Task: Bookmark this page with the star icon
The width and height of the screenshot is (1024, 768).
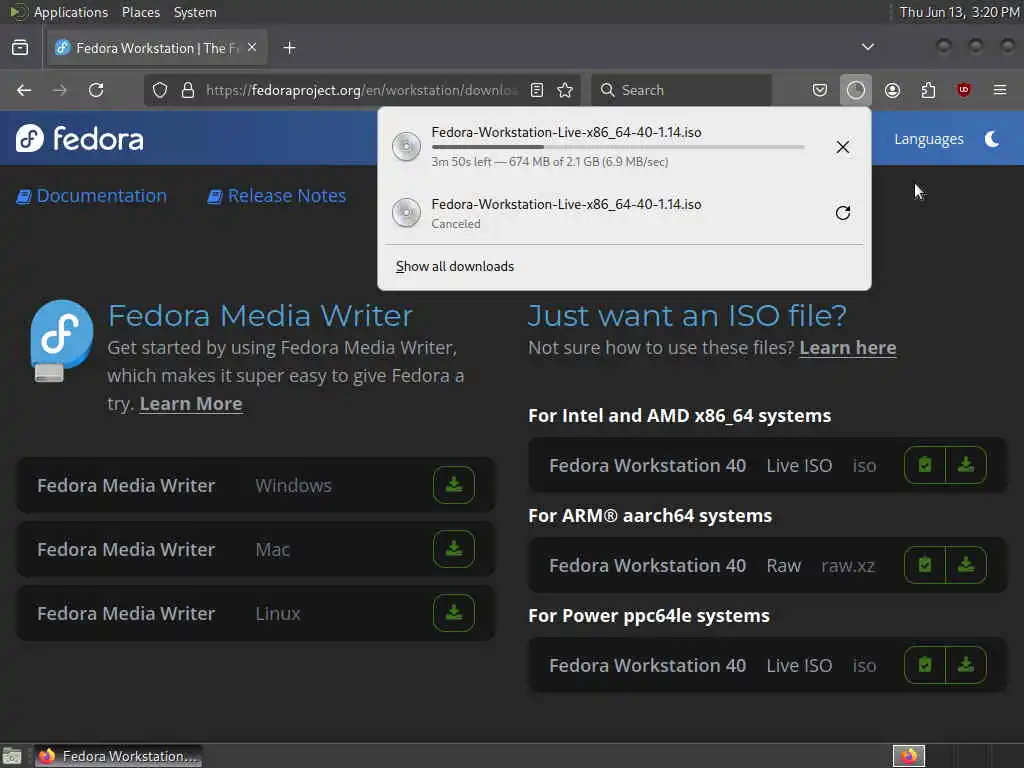Action: [x=566, y=90]
